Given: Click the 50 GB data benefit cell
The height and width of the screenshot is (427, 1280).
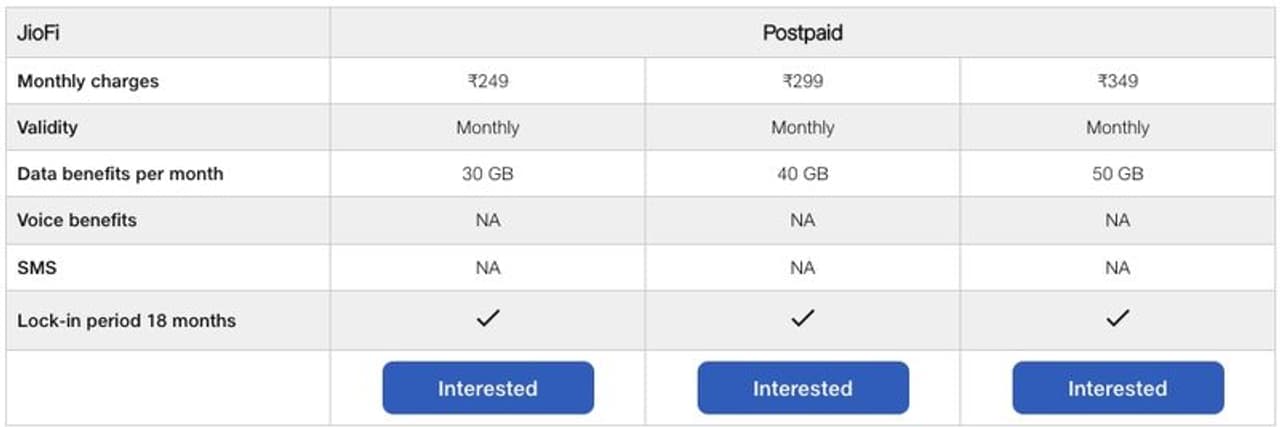Looking at the screenshot, I should pyautogui.click(x=1118, y=174).
